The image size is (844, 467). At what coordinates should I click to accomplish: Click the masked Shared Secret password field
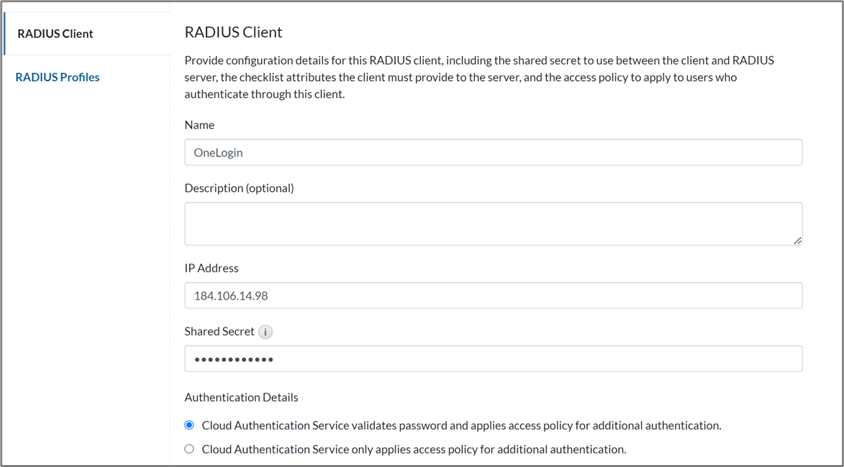[x=493, y=359]
